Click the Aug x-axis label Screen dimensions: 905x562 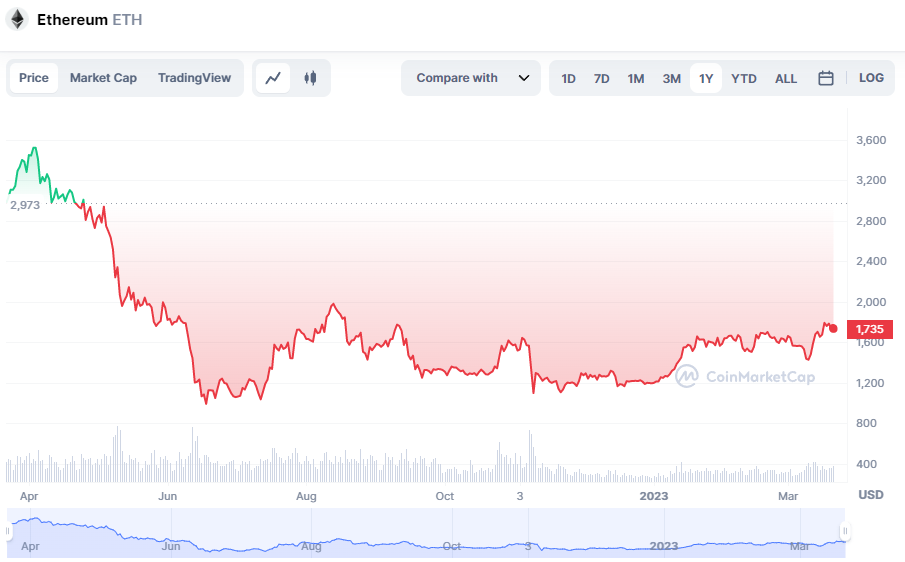tap(306, 496)
